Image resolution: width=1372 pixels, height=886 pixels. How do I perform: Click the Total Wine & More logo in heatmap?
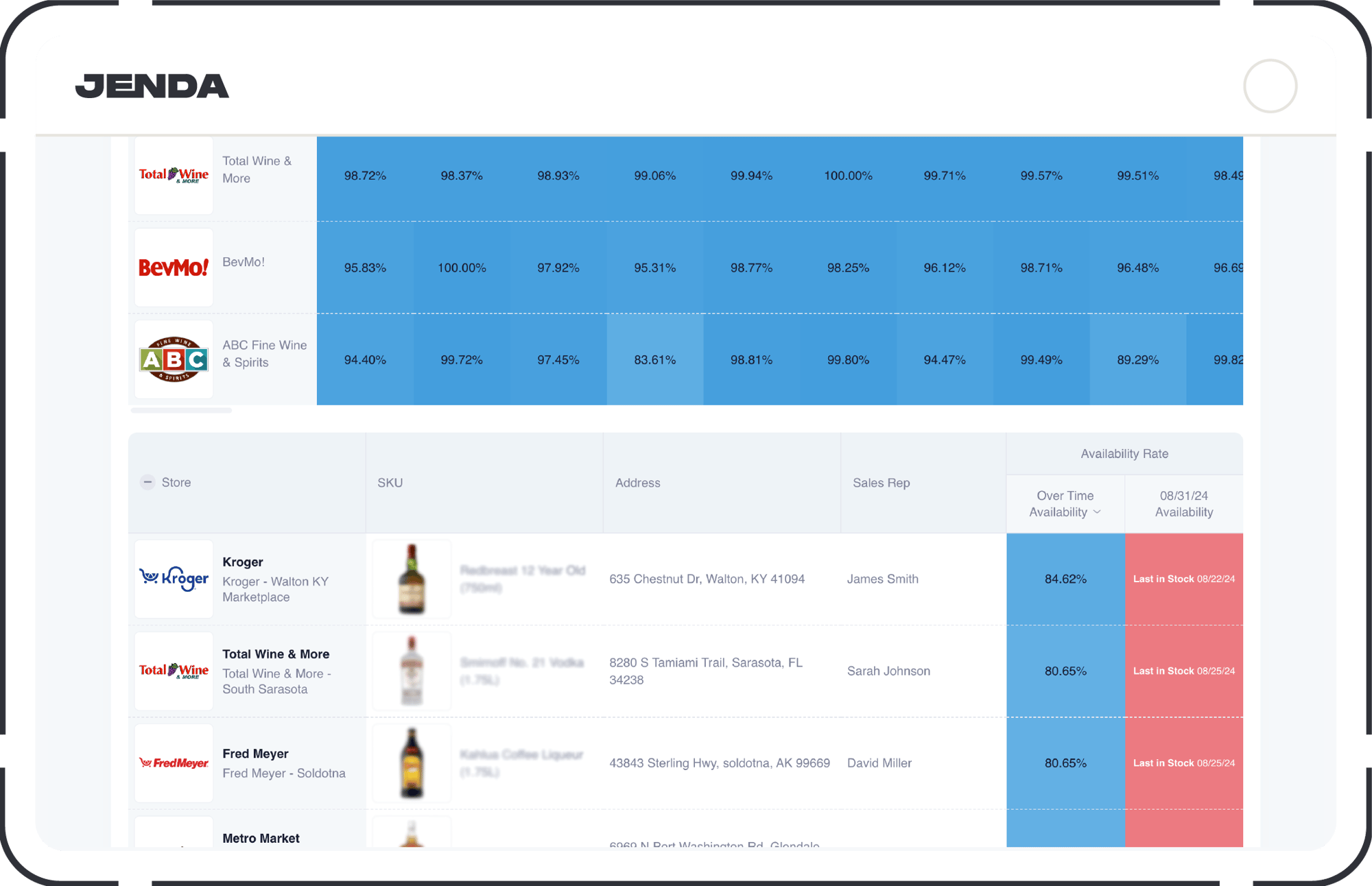pyautogui.click(x=174, y=175)
